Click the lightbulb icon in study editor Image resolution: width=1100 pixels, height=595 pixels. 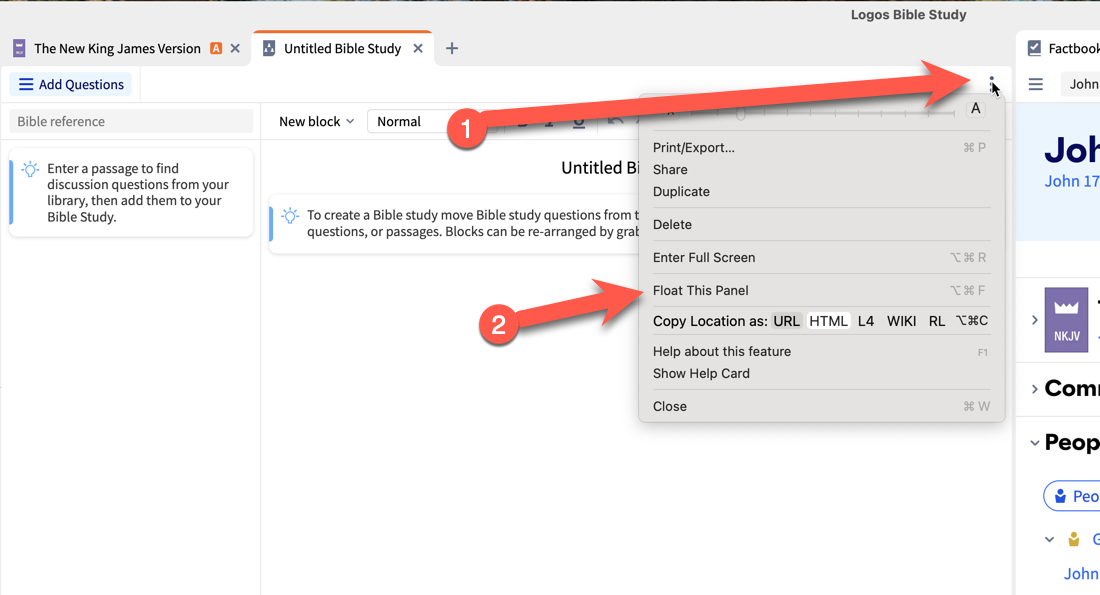[290, 215]
